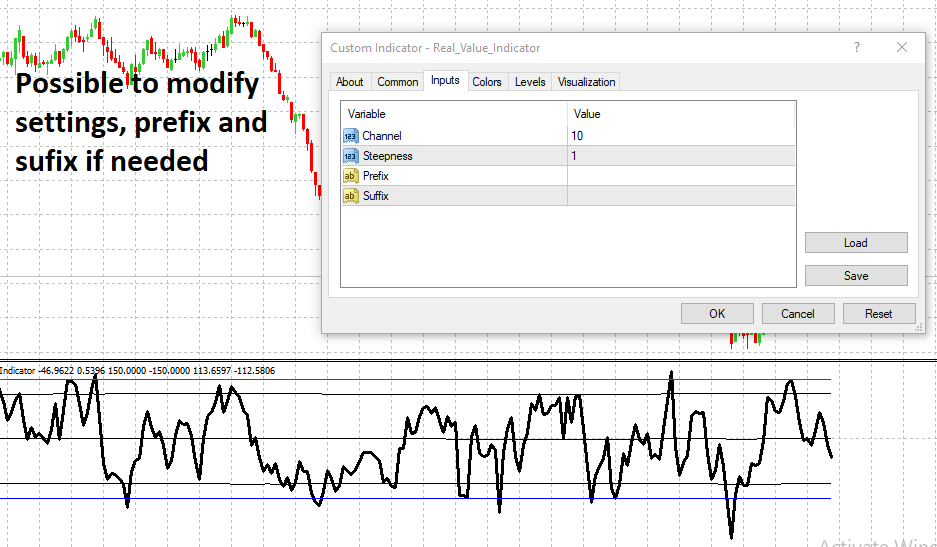Select the Prefix variable row label
Image resolution: width=937 pixels, height=547 pixels.
375,176
